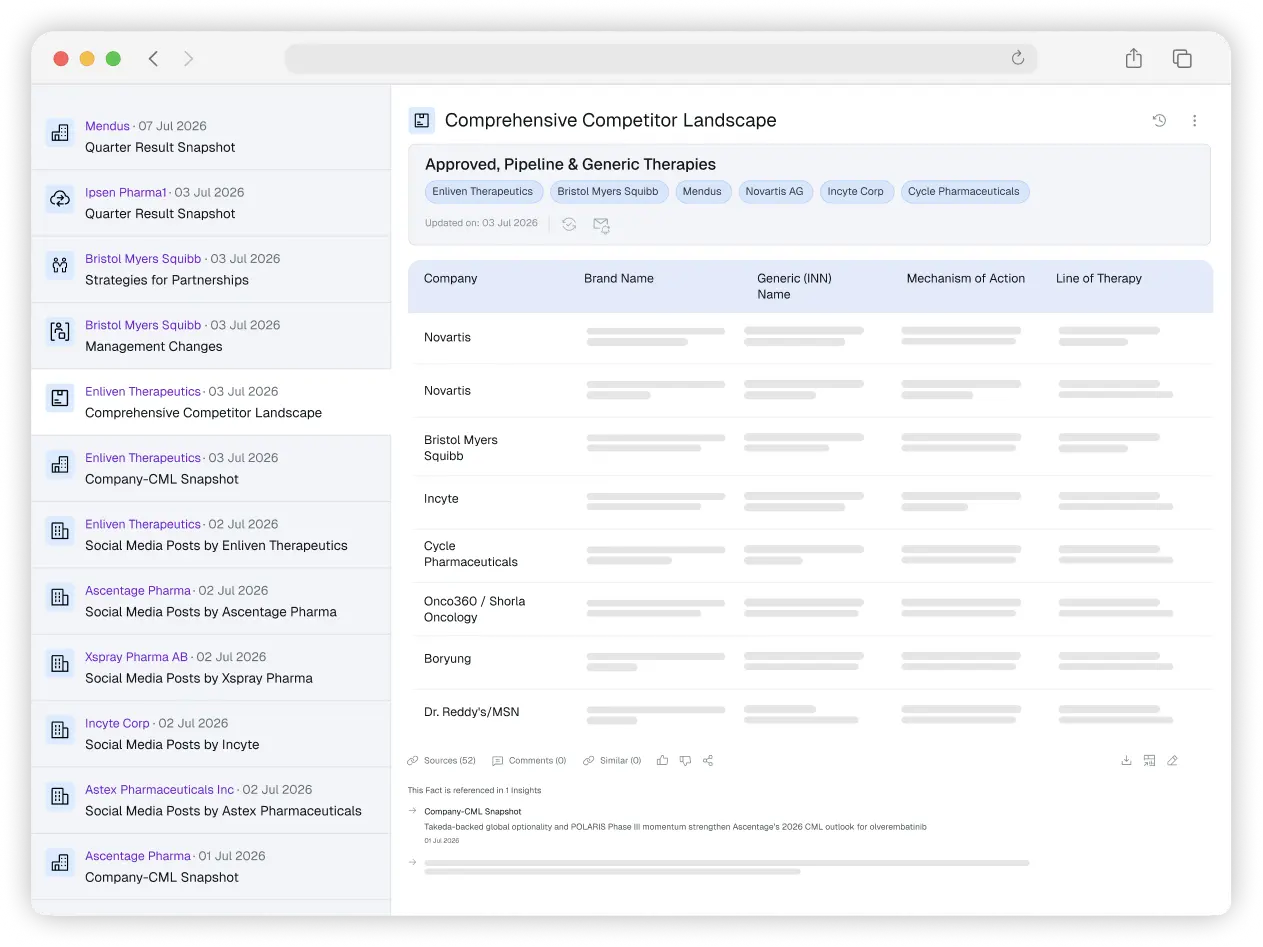Image resolution: width=1263 pixels, height=947 pixels.
Task: Click the browser back arrow
Action: coord(153,59)
